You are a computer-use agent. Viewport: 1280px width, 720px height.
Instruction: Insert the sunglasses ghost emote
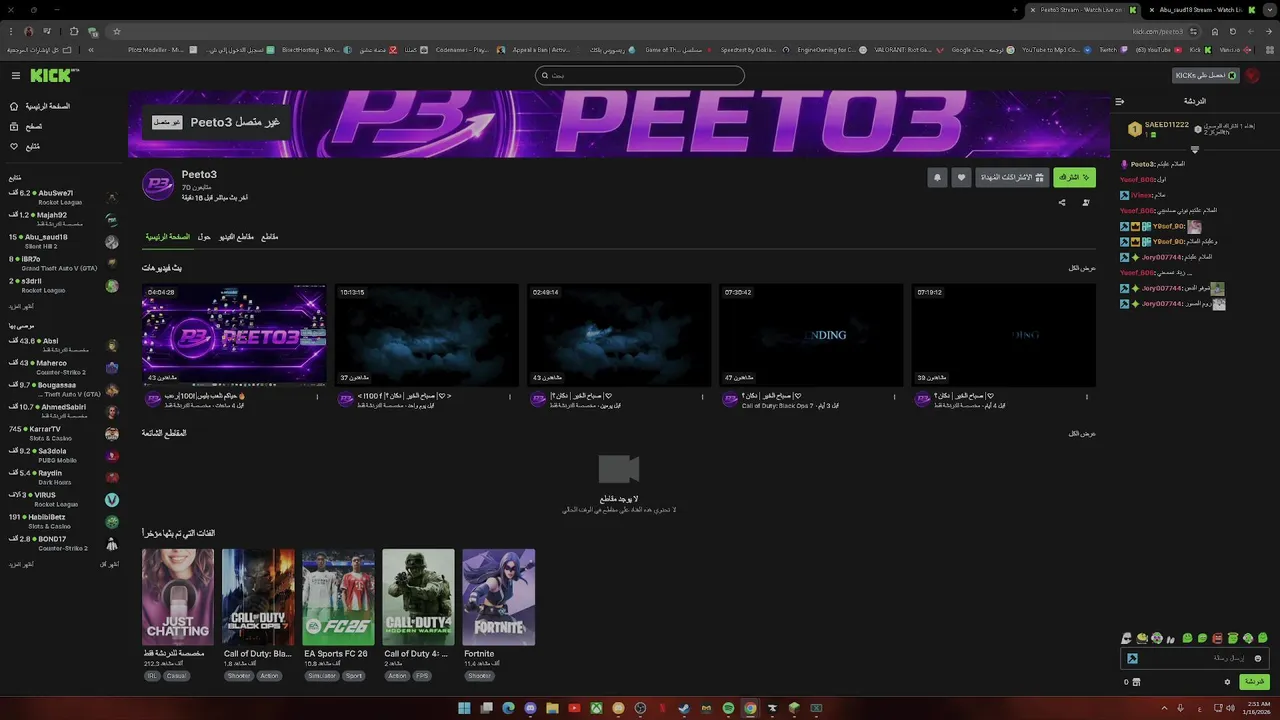1127,638
